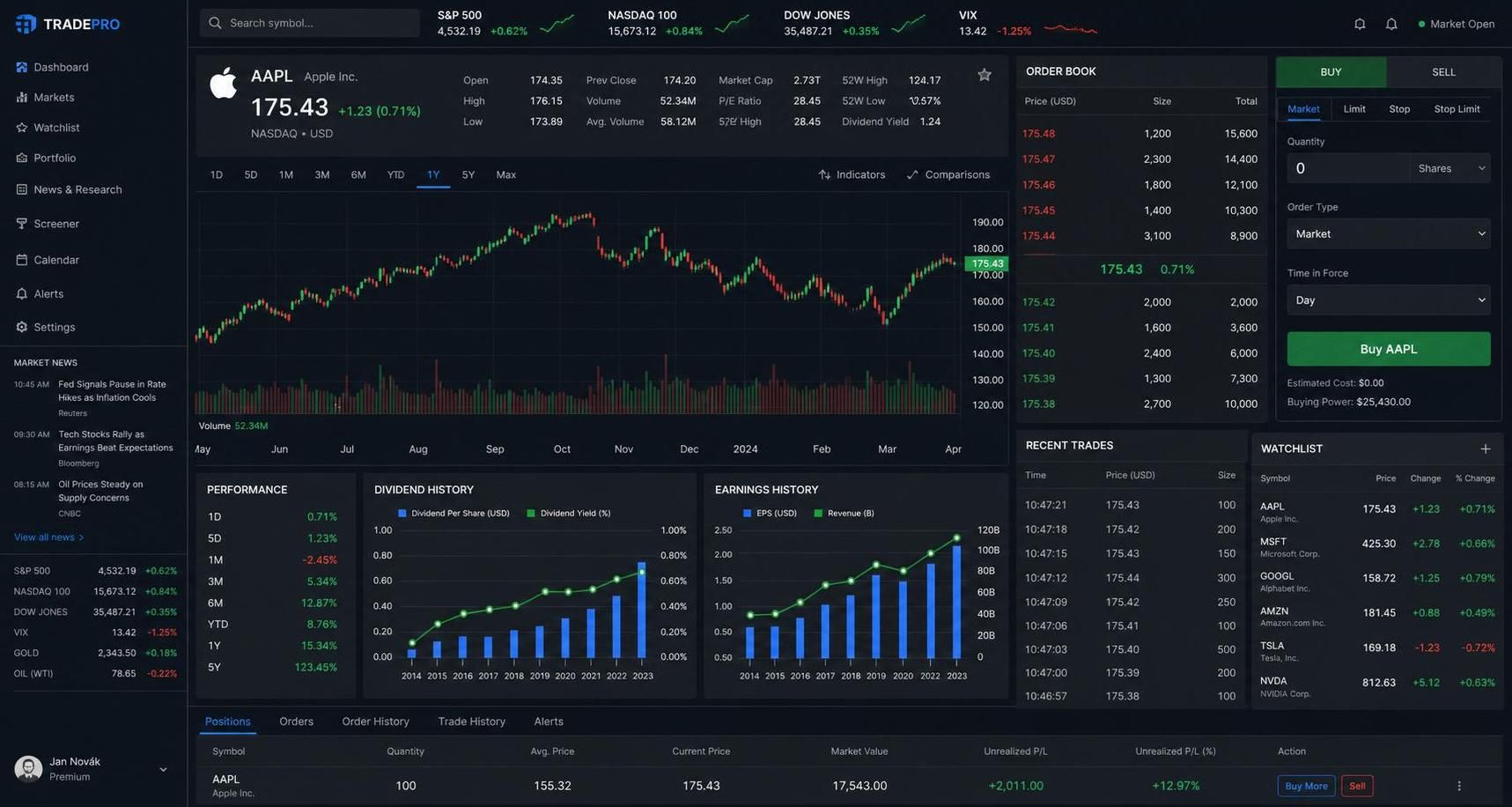The height and width of the screenshot is (807, 1512).
Task: Open the Alerts tab in the bottom panel
Action: point(549,722)
